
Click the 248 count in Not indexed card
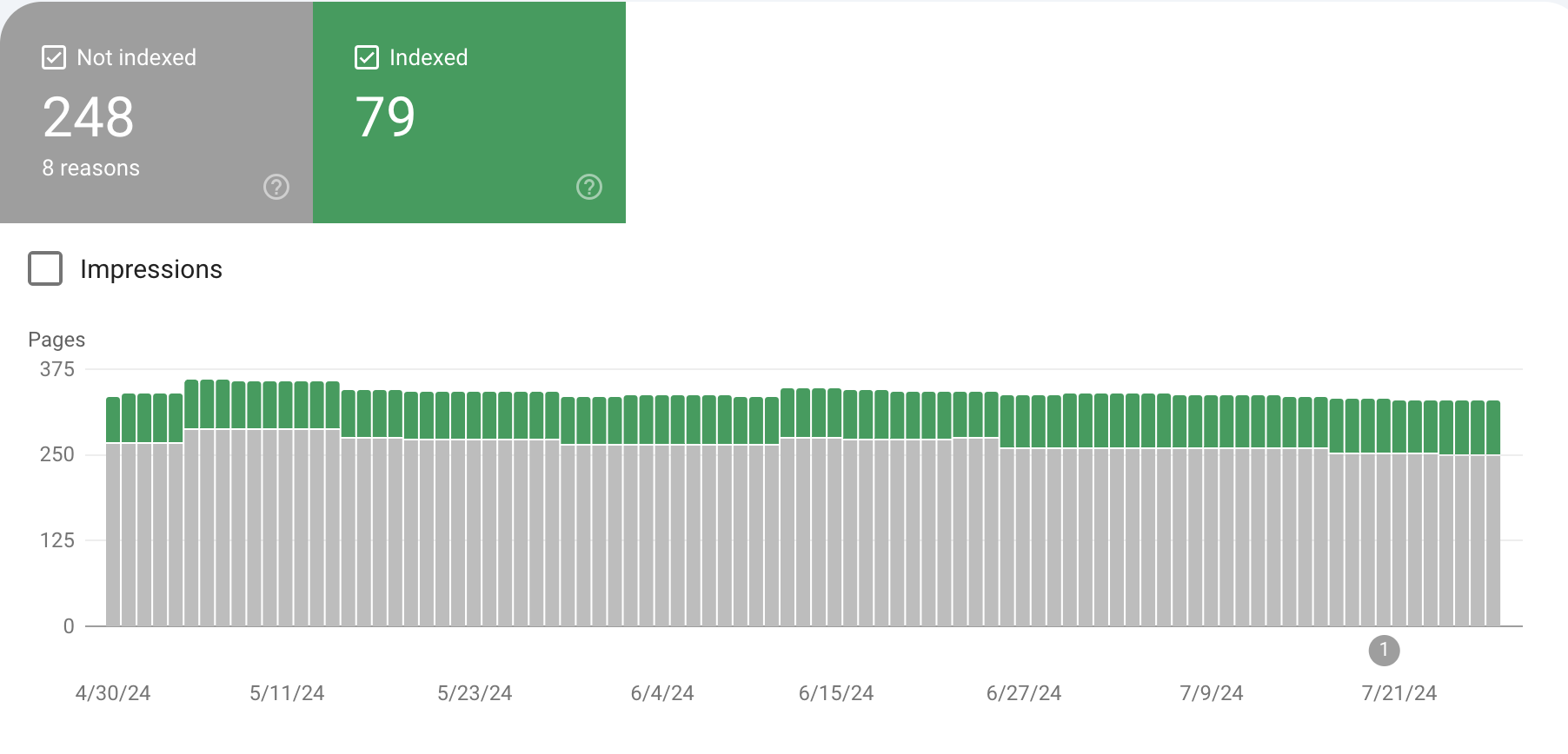coord(89,117)
